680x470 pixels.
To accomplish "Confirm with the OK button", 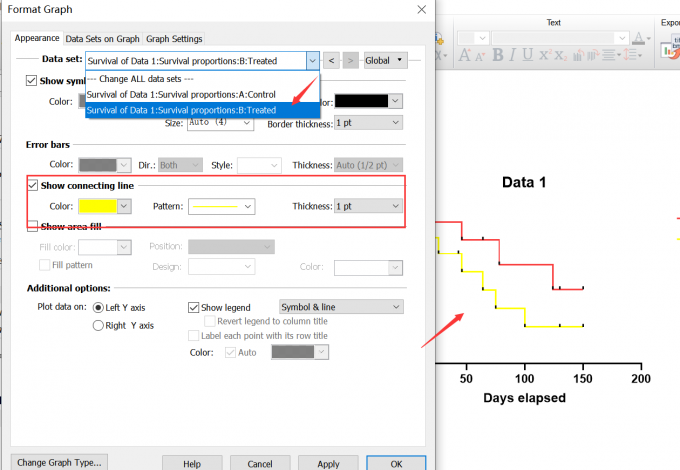I will pos(396,463).
